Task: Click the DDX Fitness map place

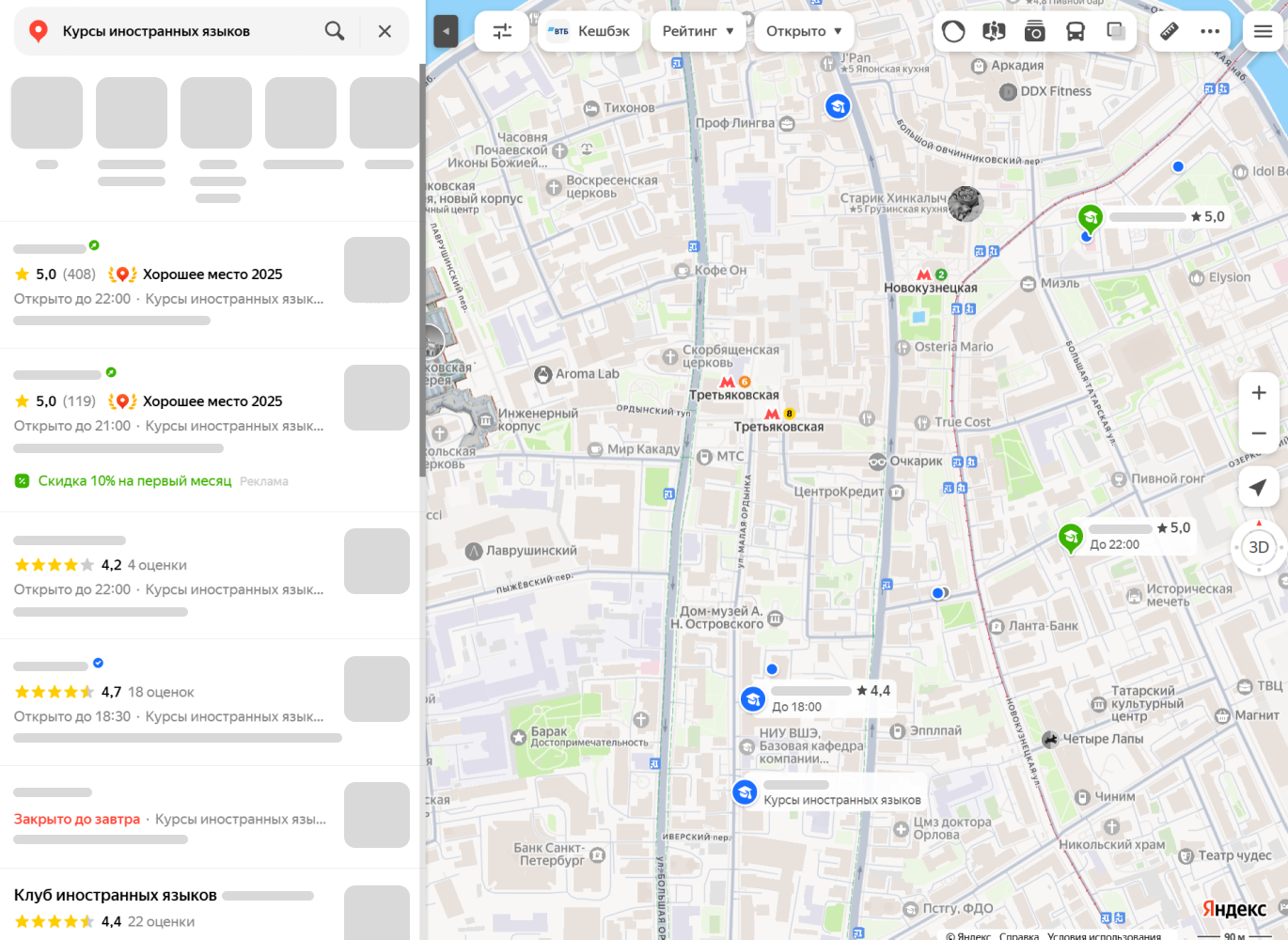Action: (x=1045, y=91)
